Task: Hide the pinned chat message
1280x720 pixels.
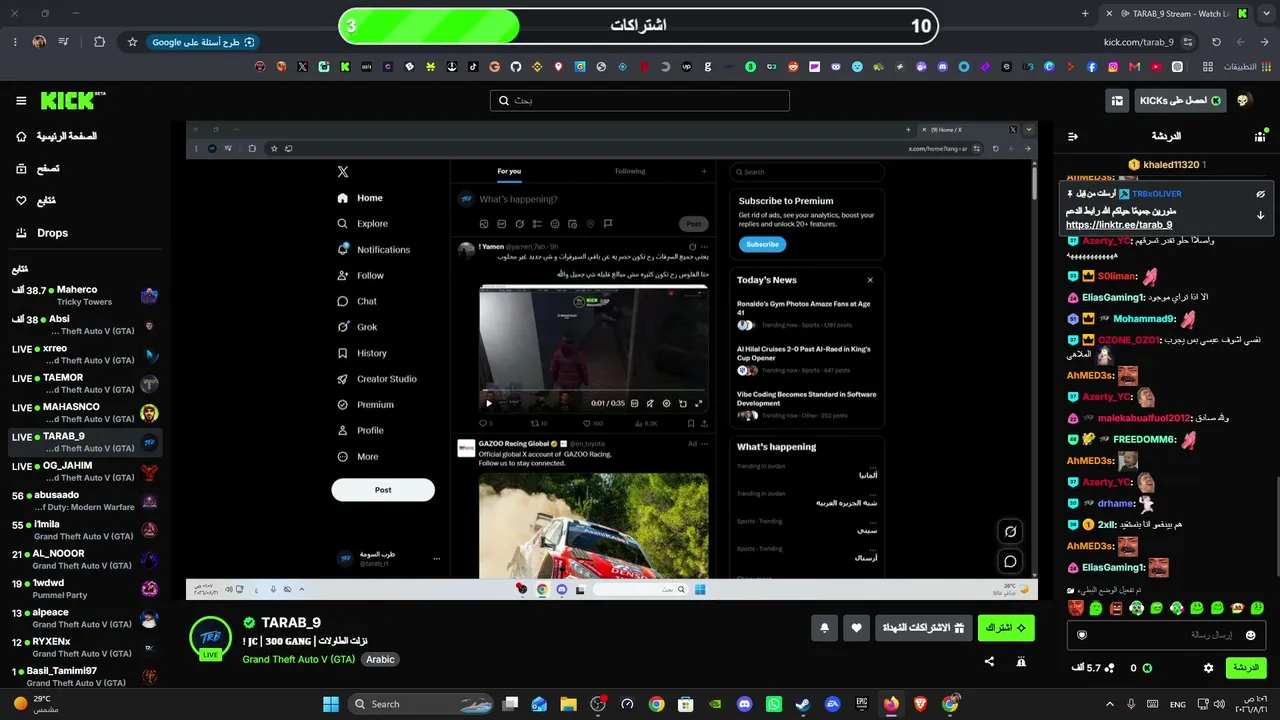Action: [x=1261, y=194]
